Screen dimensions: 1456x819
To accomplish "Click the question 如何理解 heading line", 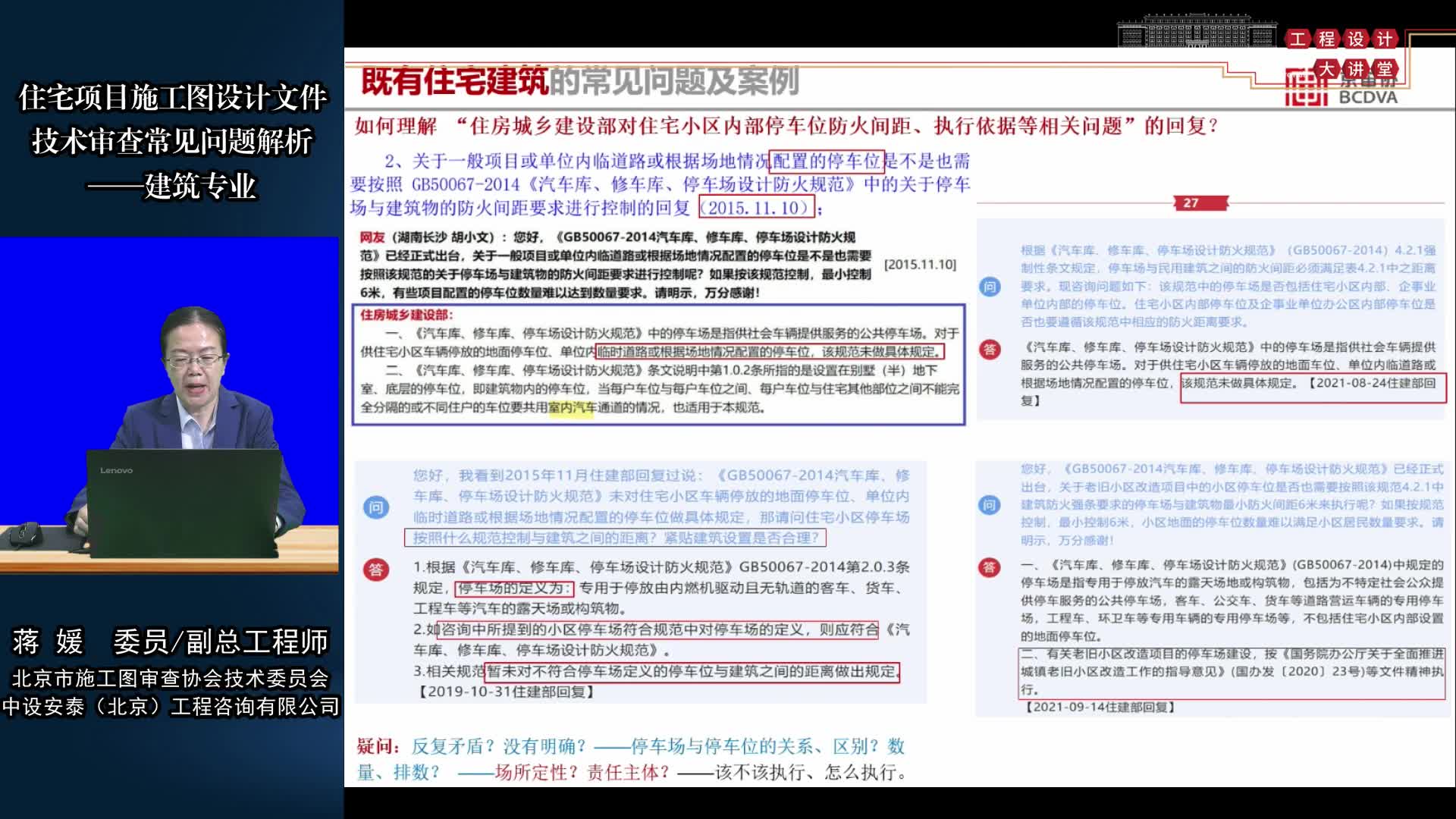I will coord(786,126).
